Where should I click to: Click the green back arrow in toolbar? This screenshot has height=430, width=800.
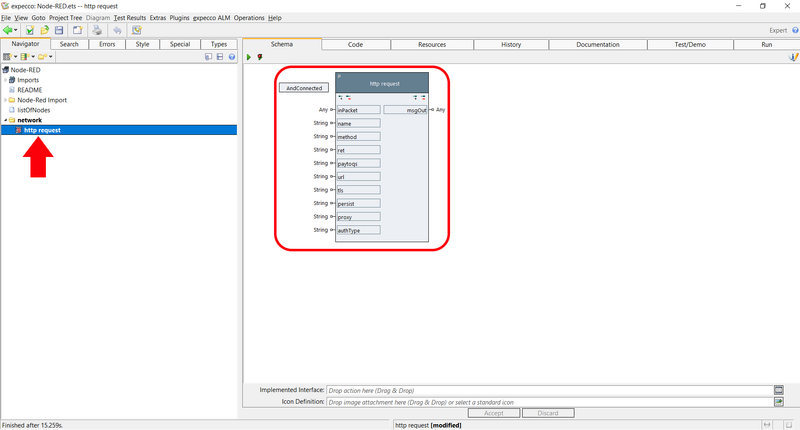pos(8,30)
